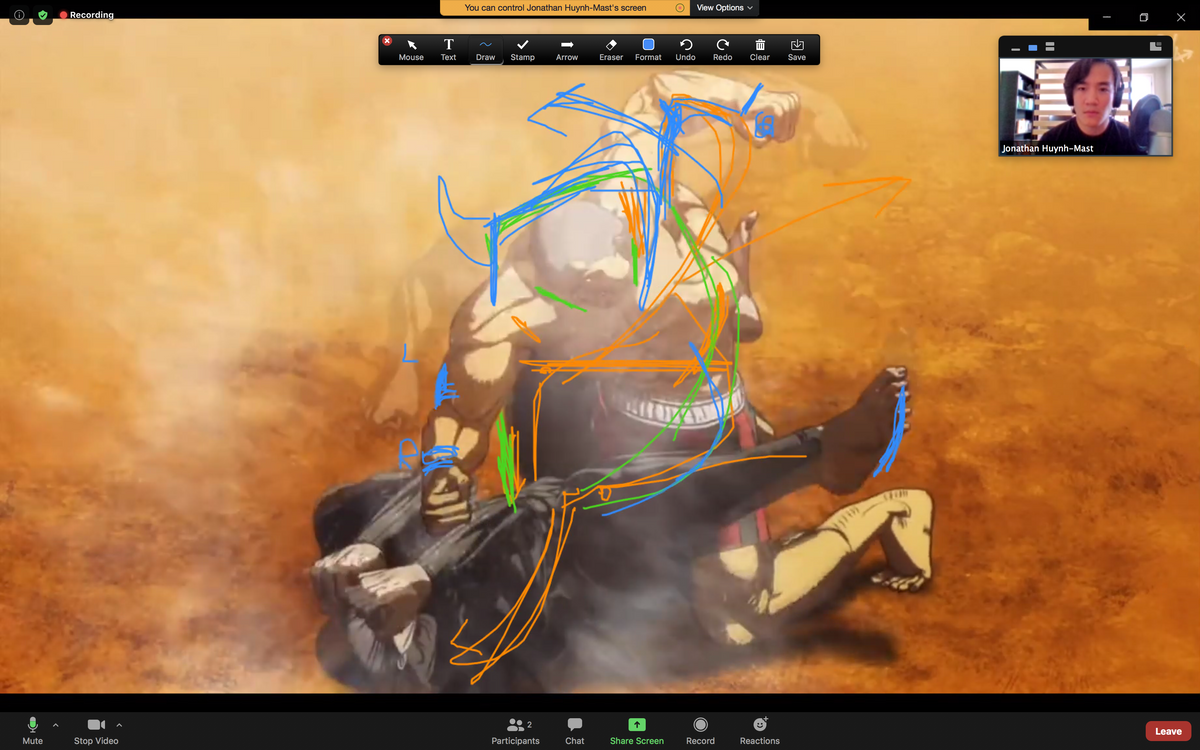Open video options chevron beside Stop Video
The width and height of the screenshot is (1200, 750).
(x=119, y=725)
